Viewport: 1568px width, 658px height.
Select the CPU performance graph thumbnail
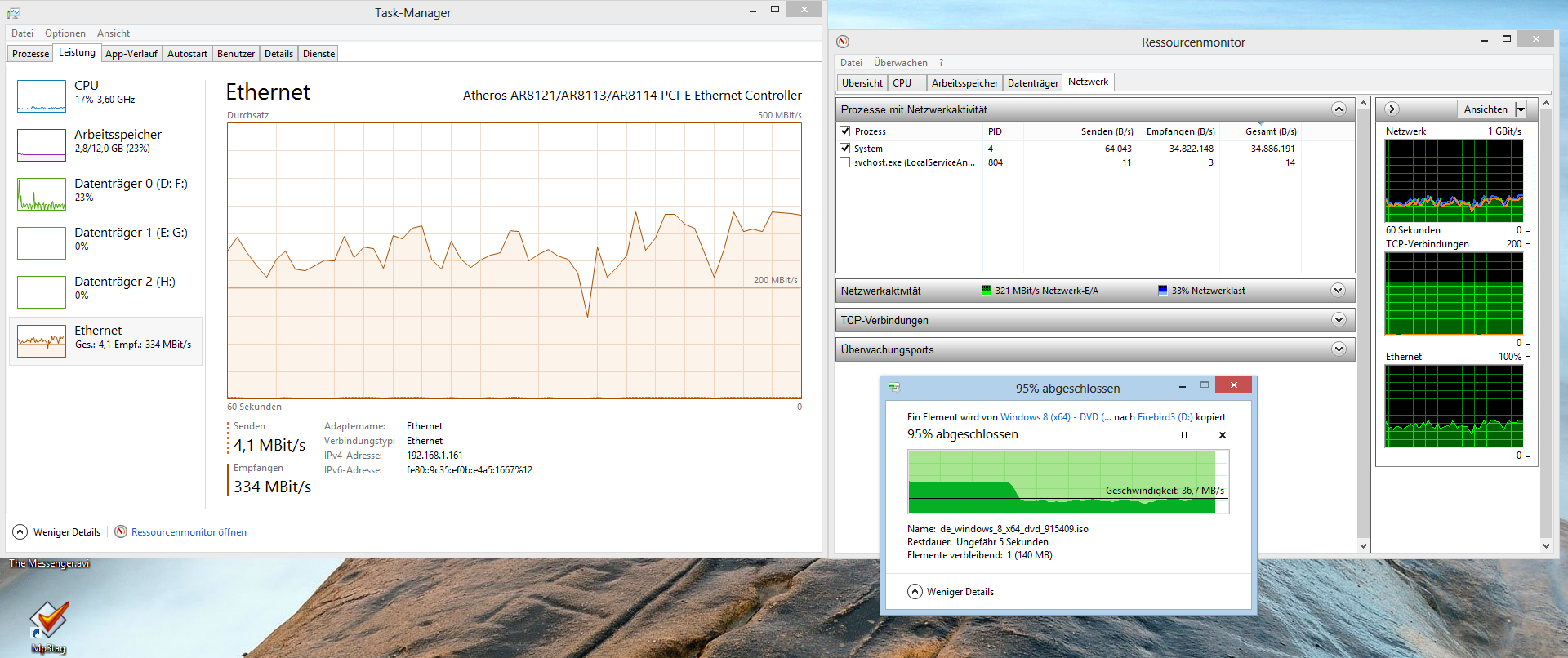tap(42, 96)
